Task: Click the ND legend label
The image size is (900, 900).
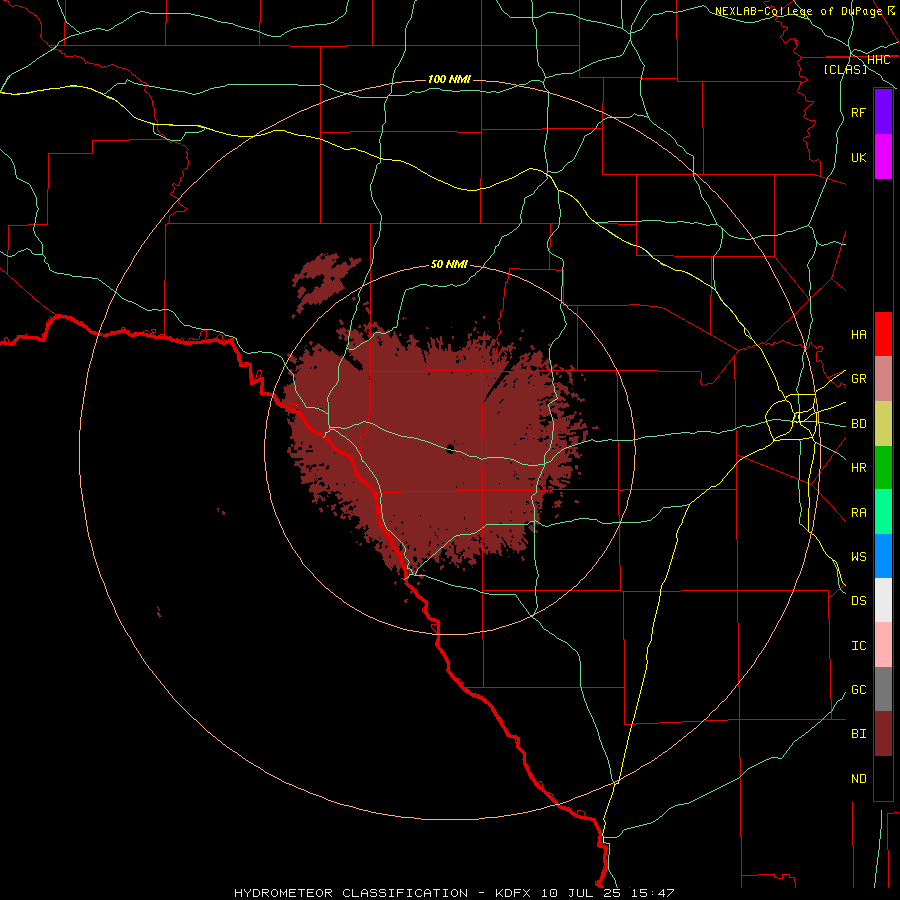Action: coord(858,779)
